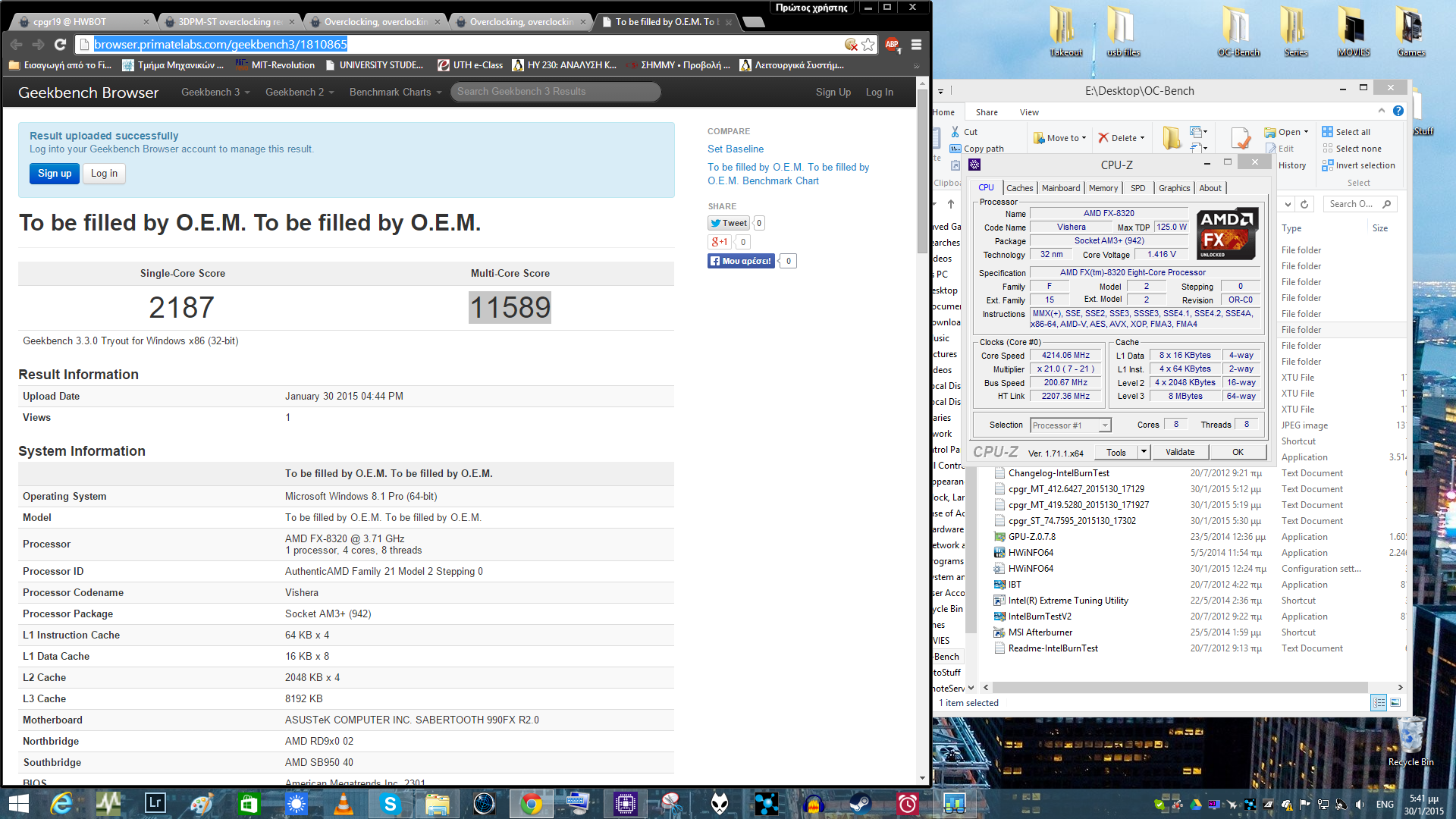
Task: Open the Chrome hamburger menu
Action: click(x=916, y=45)
